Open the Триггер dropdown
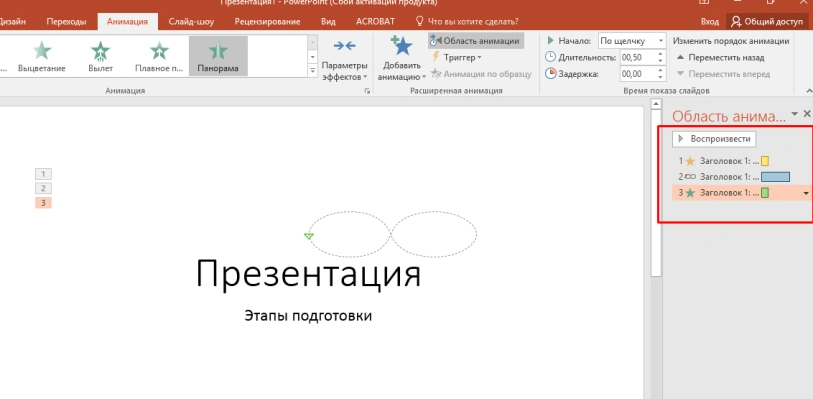The height and width of the screenshot is (399, 813). [x=457, y=58]
